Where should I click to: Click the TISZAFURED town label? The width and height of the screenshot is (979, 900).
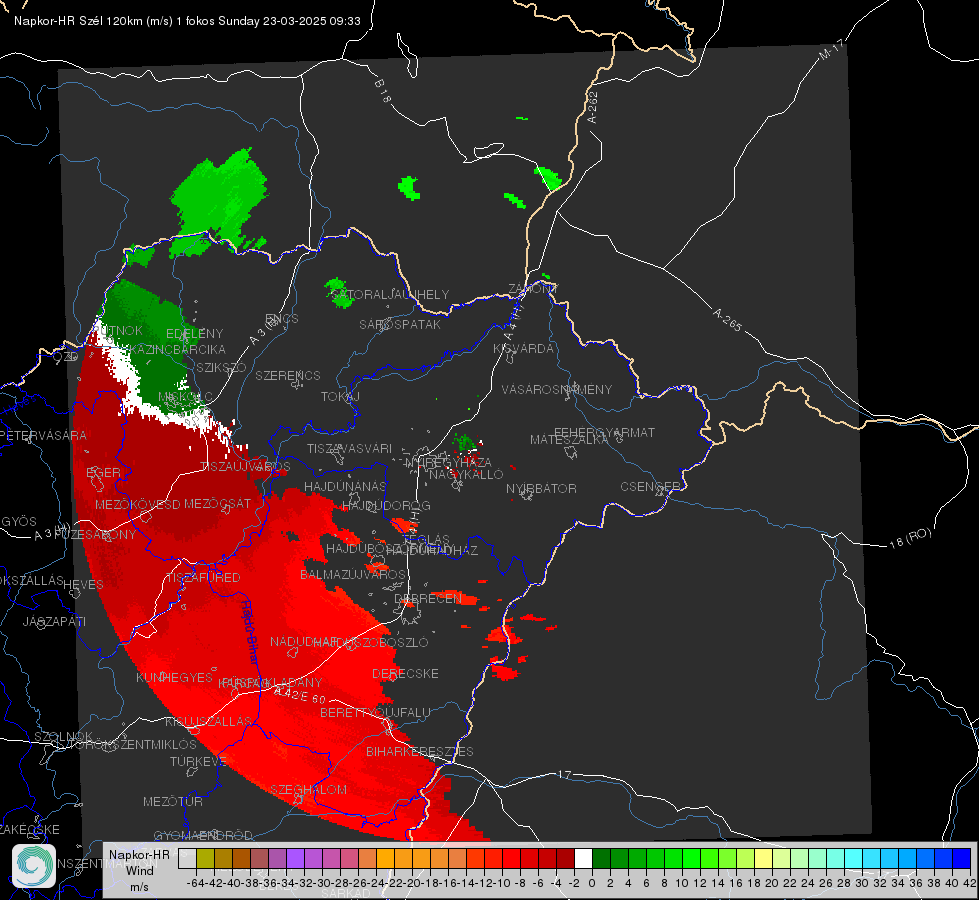(203, 578)
